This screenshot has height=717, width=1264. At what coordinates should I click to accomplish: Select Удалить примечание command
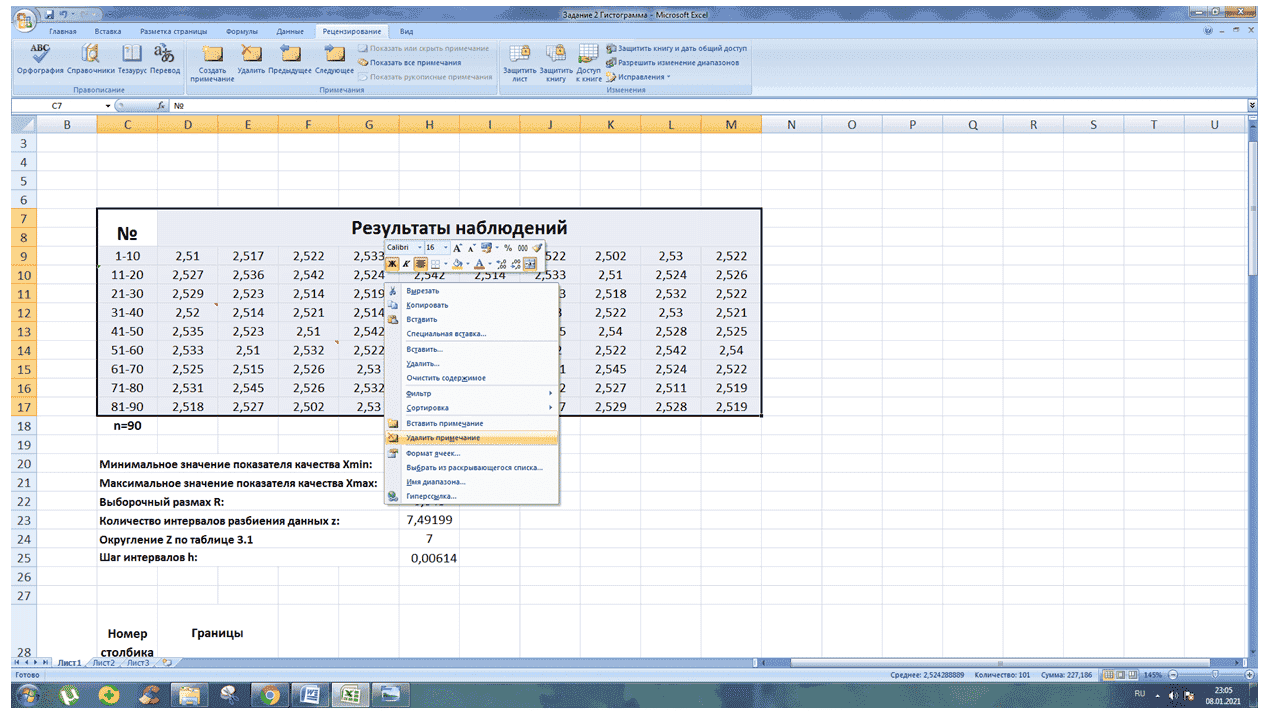click(432, 437)
